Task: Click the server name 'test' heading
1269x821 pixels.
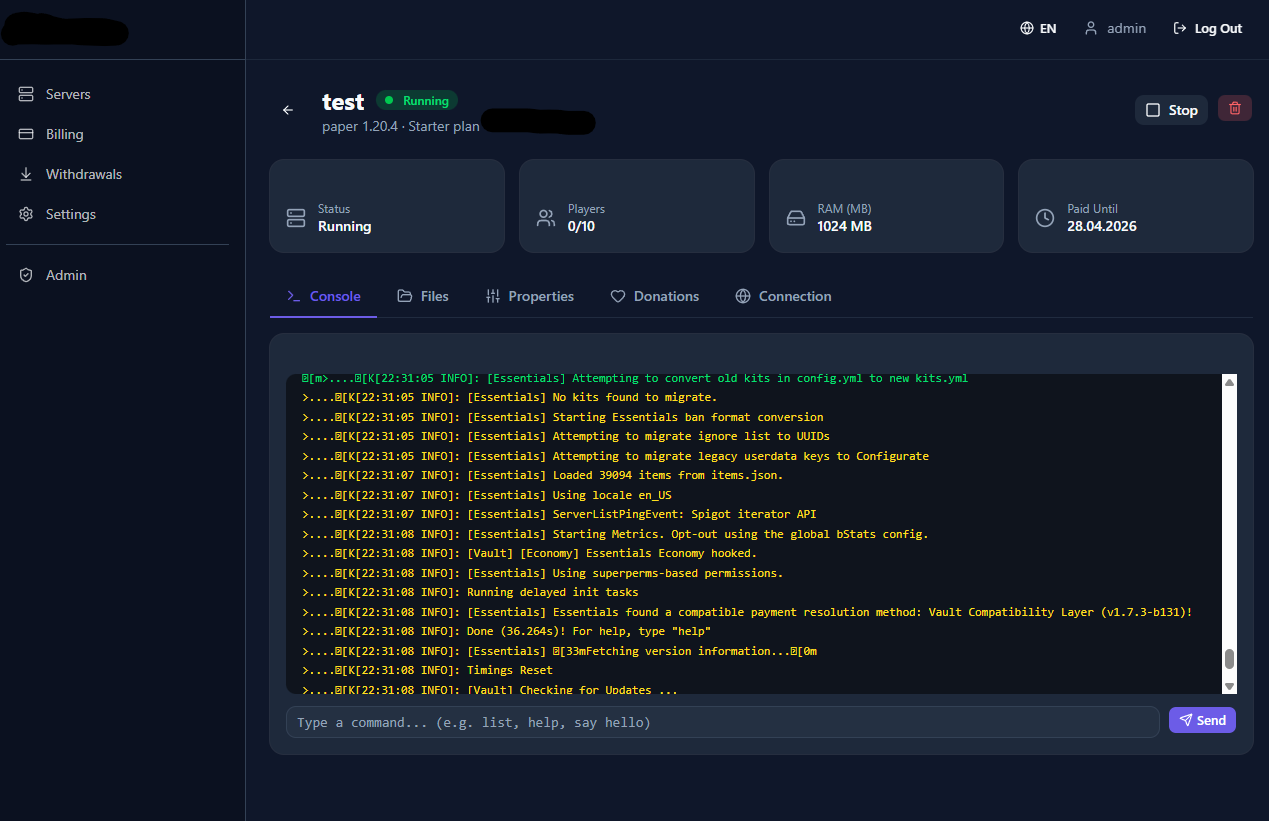Action: point(343,102)
